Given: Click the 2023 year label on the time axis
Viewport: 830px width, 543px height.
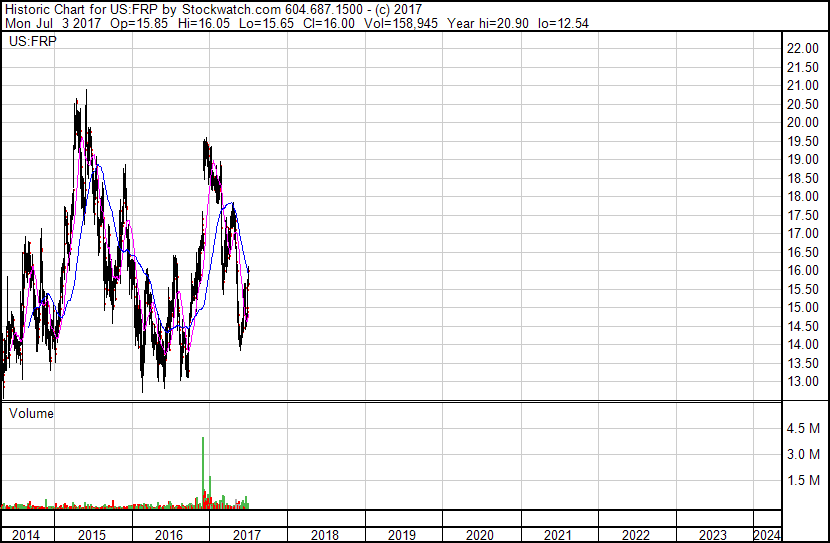Looking at the screenshot, I should tap(712, 535).
